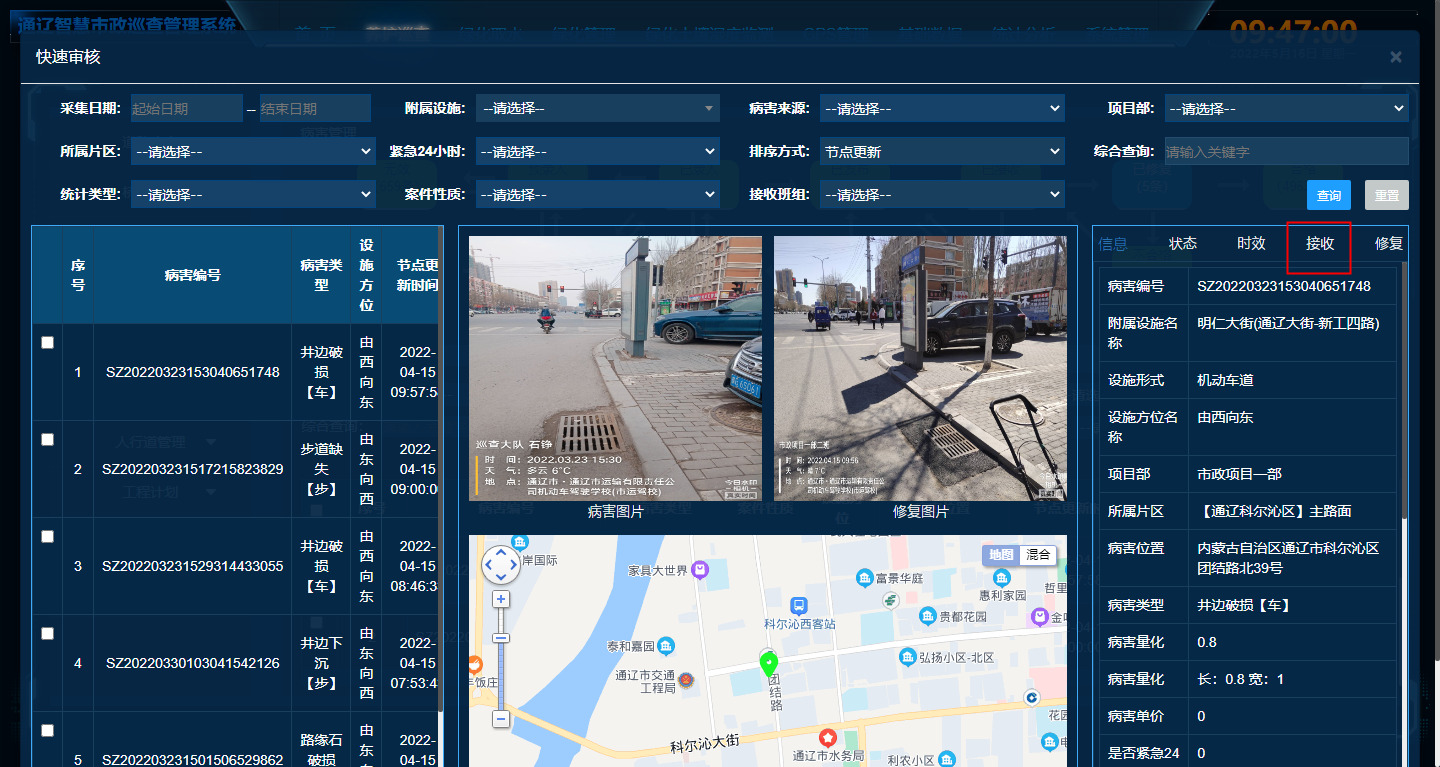The width and height of the screenshot is (1440, 767).
Task: Click 明仁大街(通辽大街-新工四路) facility value
Action: (1288, 323)
